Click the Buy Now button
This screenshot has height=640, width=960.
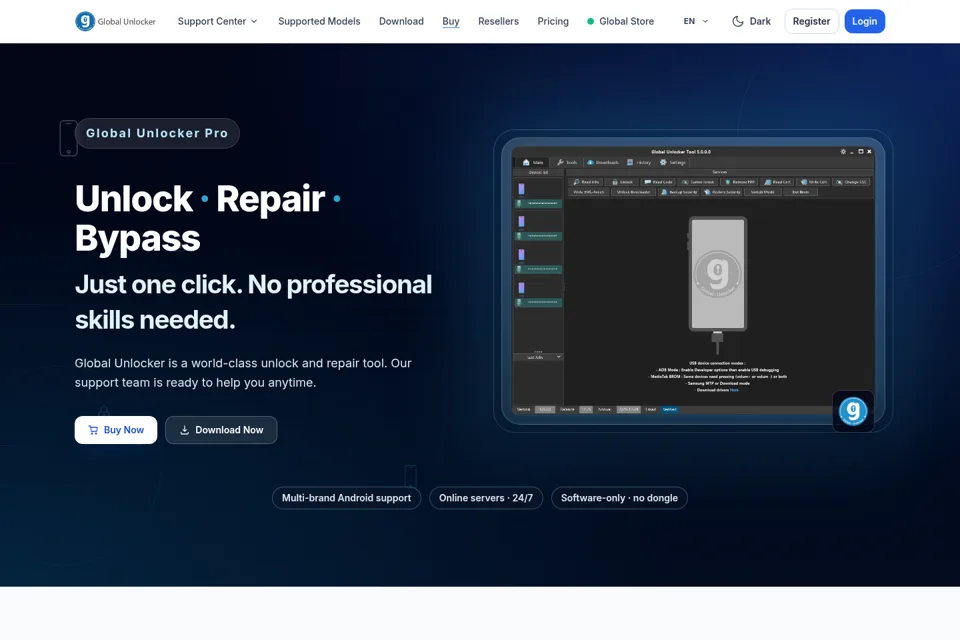pyautogui.click(x=116, y=430)
